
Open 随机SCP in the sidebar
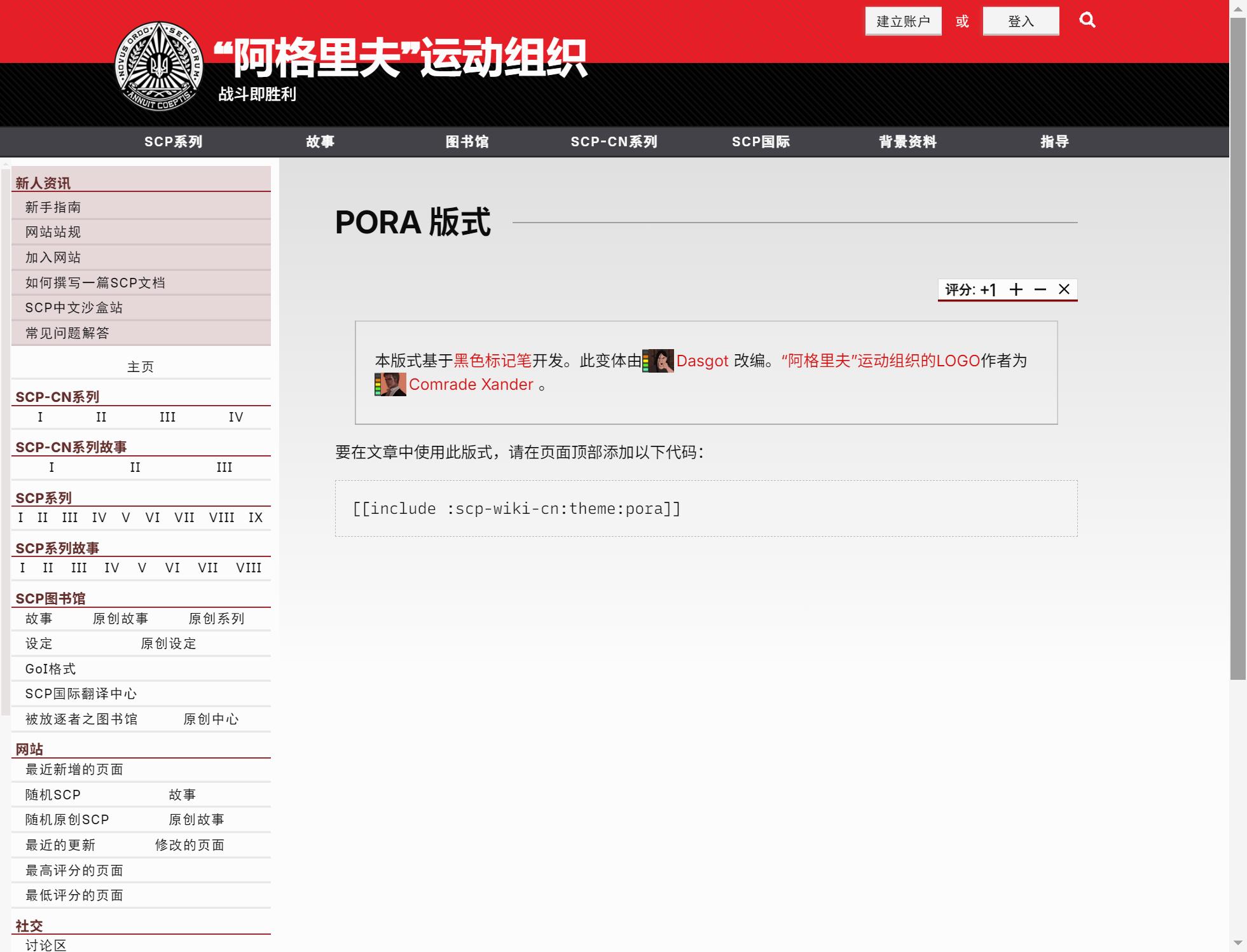click(52, 794)
